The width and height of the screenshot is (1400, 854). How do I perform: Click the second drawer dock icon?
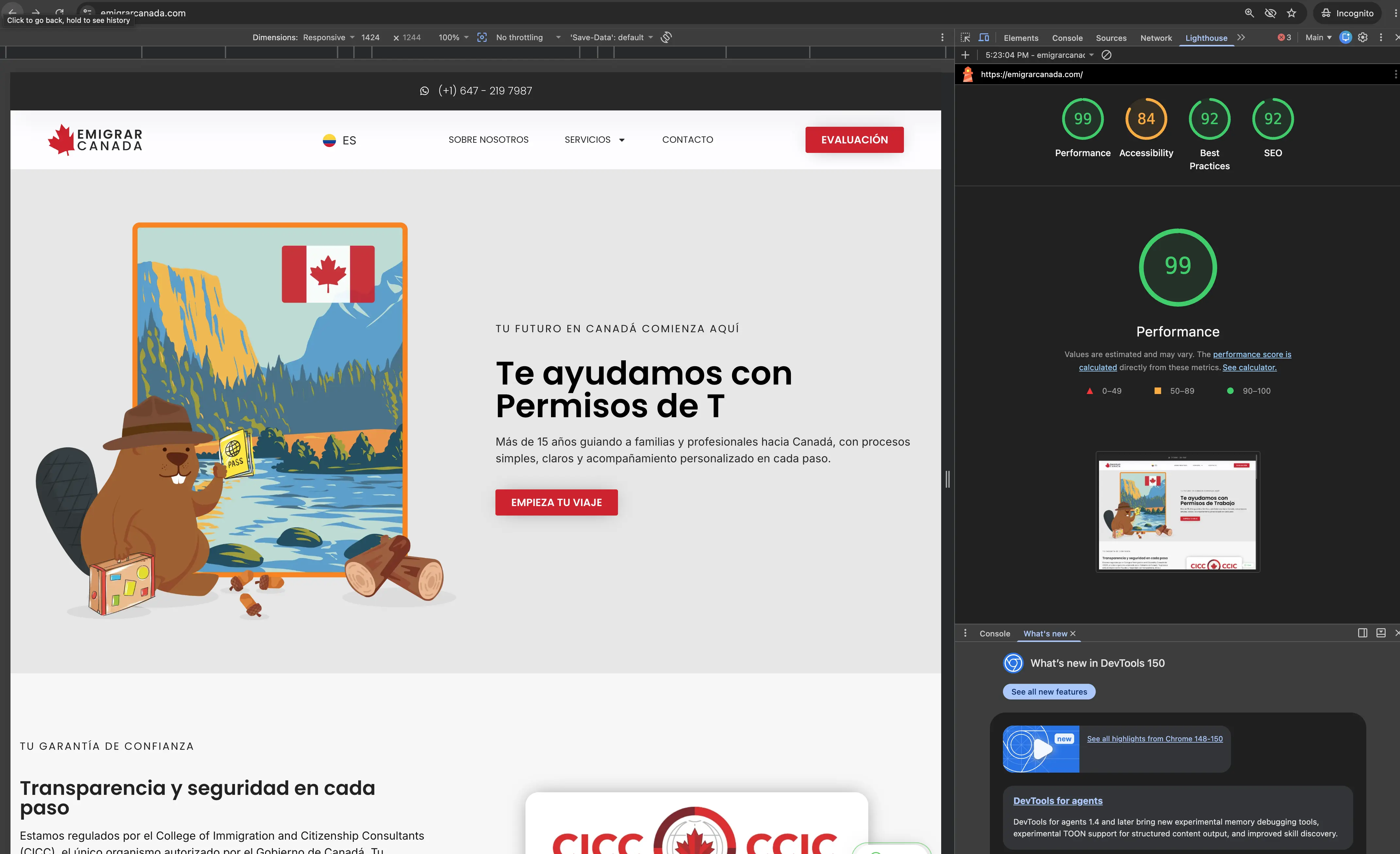click(x=1381, y=633)
